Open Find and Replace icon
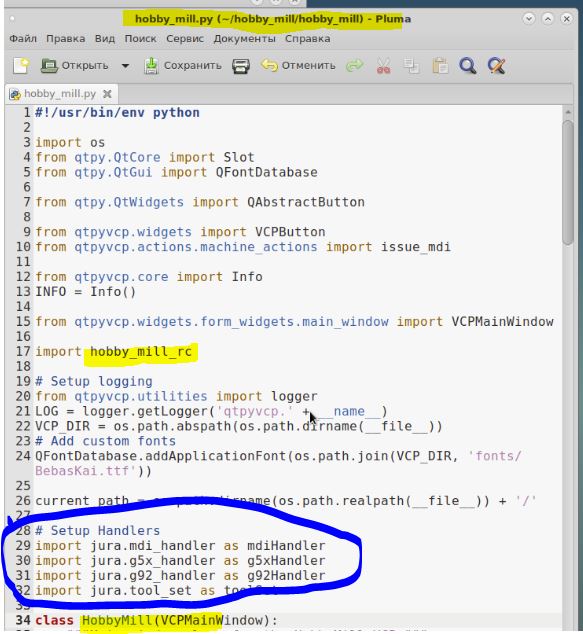 [x=496, y=66]
